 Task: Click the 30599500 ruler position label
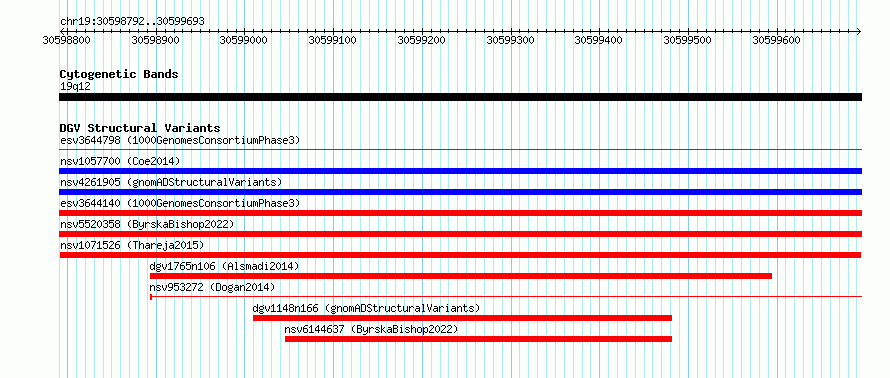688,40
